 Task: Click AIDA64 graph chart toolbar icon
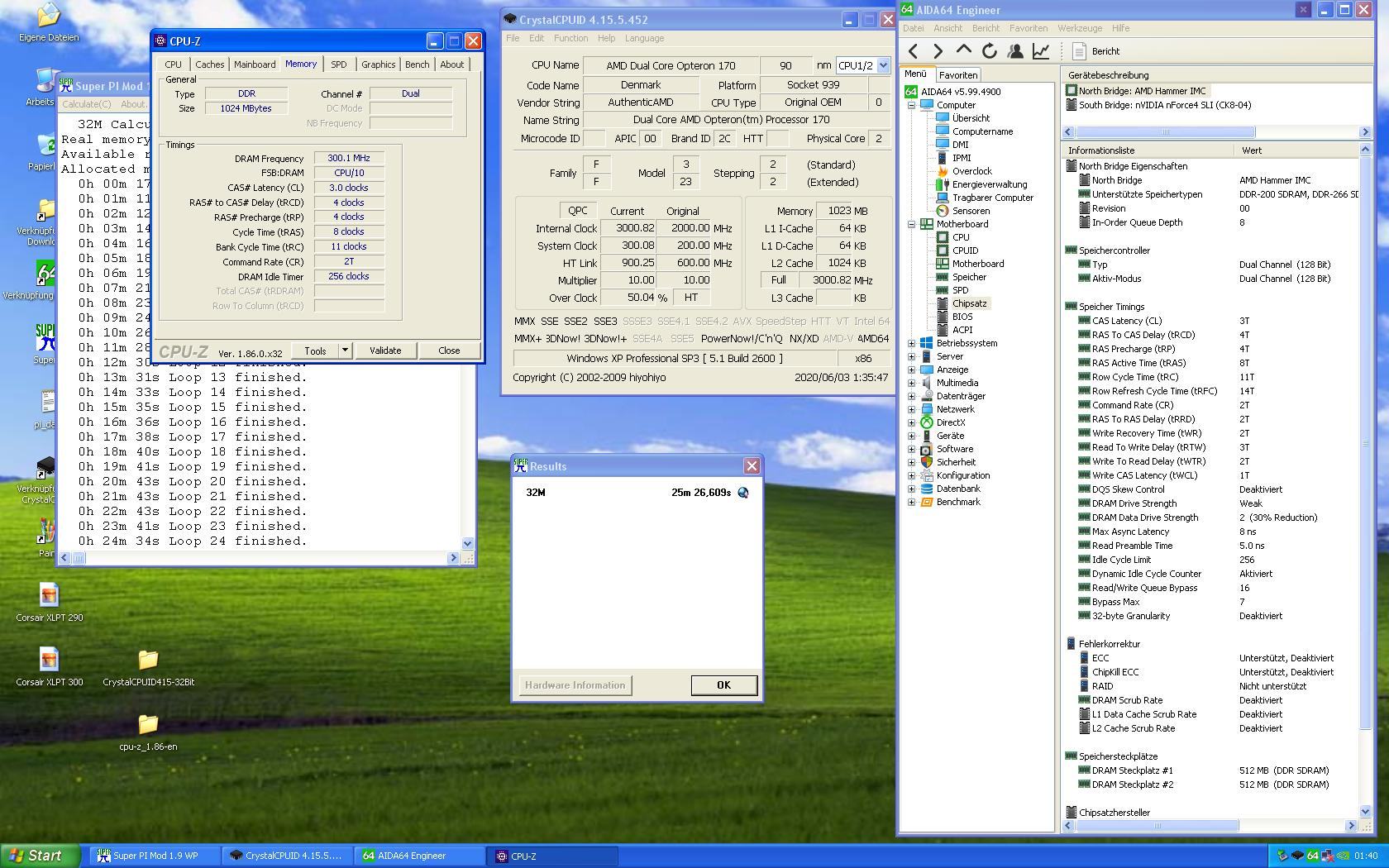(x=1041, y=51)
